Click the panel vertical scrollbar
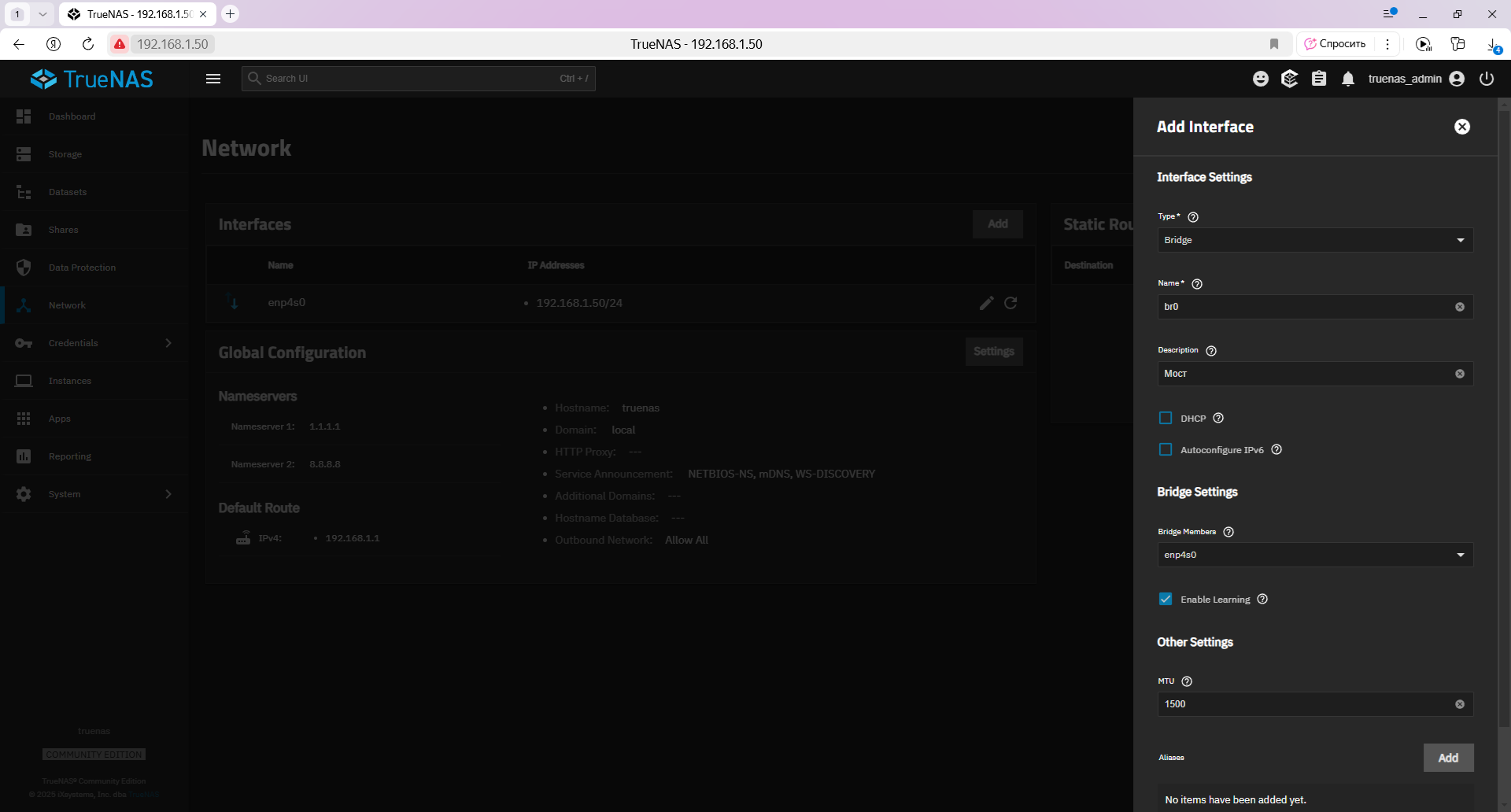Screen dimensions: 1511x812 click(x=1505, y=417)
